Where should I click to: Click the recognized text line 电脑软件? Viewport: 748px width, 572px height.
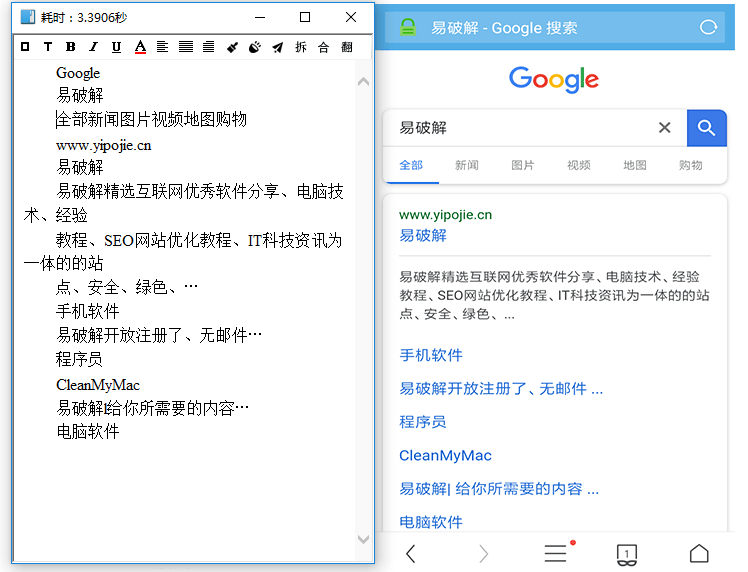(87, 431)
